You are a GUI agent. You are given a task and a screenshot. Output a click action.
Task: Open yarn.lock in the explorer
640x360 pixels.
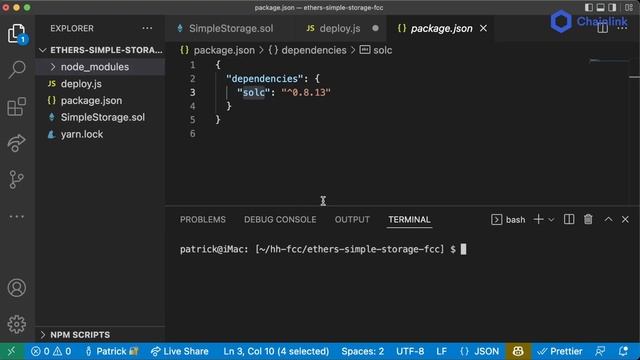(100, 134)
